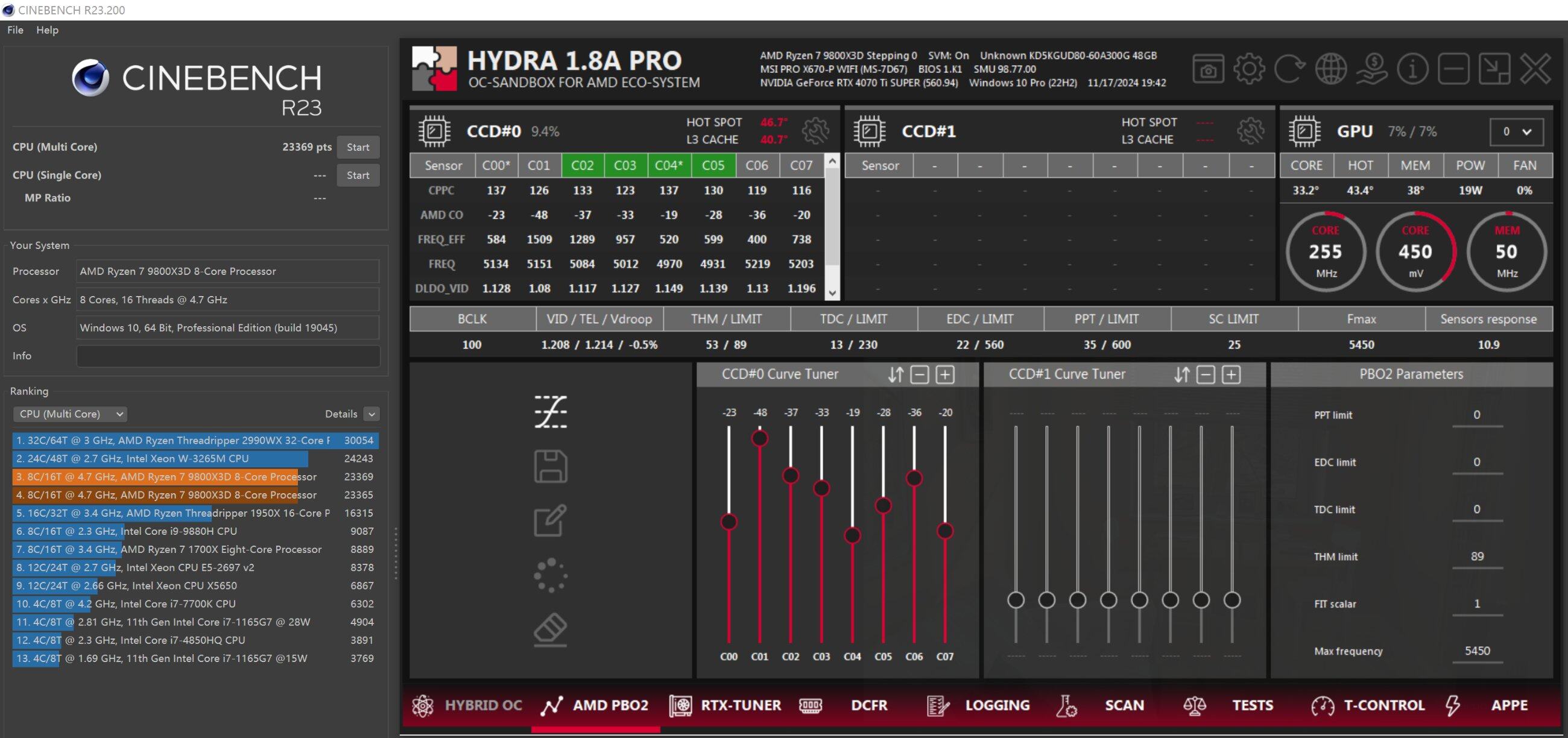Click CCD#0 Curve Tuner sort arrows icon
Image resolution: width=1568 pixels, height=738 pixels.
(x=896, y=374)
